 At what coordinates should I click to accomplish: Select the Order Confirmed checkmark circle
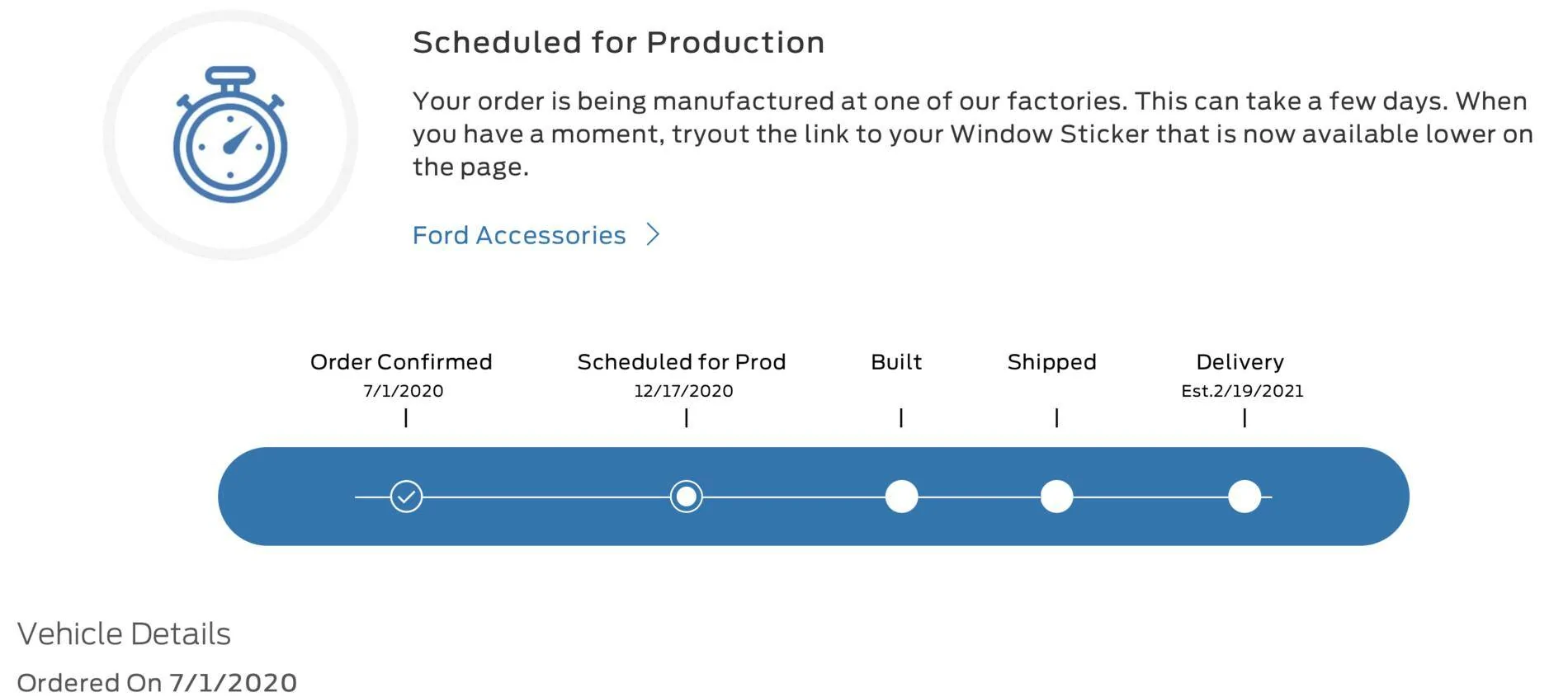[x=406, y=497]
